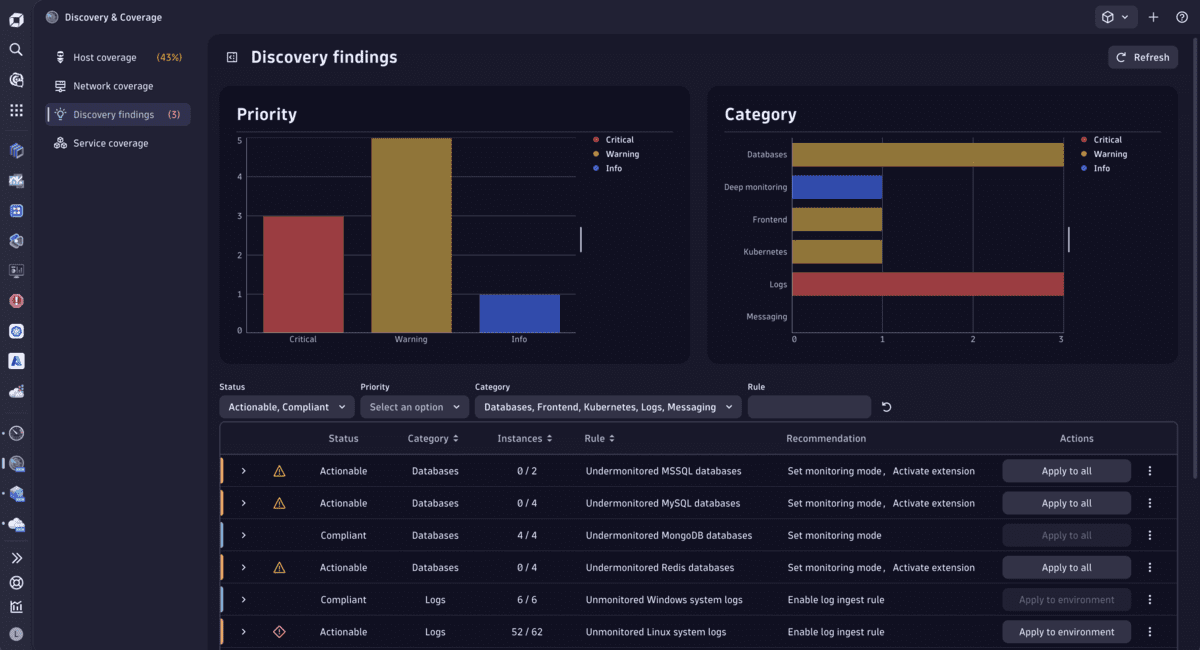Click the plus icon in the top bar
Viewport: 1200px width, 650px height.
pos(1153,17)
